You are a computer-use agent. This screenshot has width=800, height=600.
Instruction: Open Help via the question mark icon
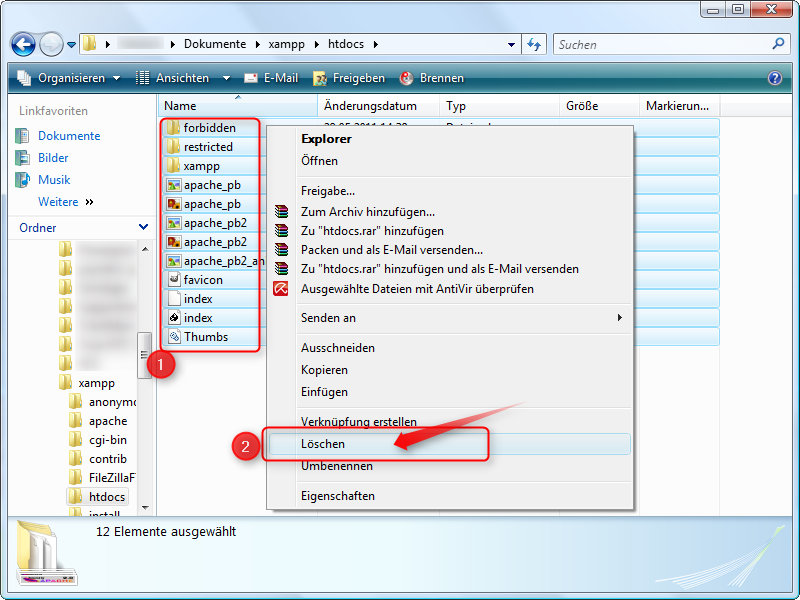click(774, 78)
